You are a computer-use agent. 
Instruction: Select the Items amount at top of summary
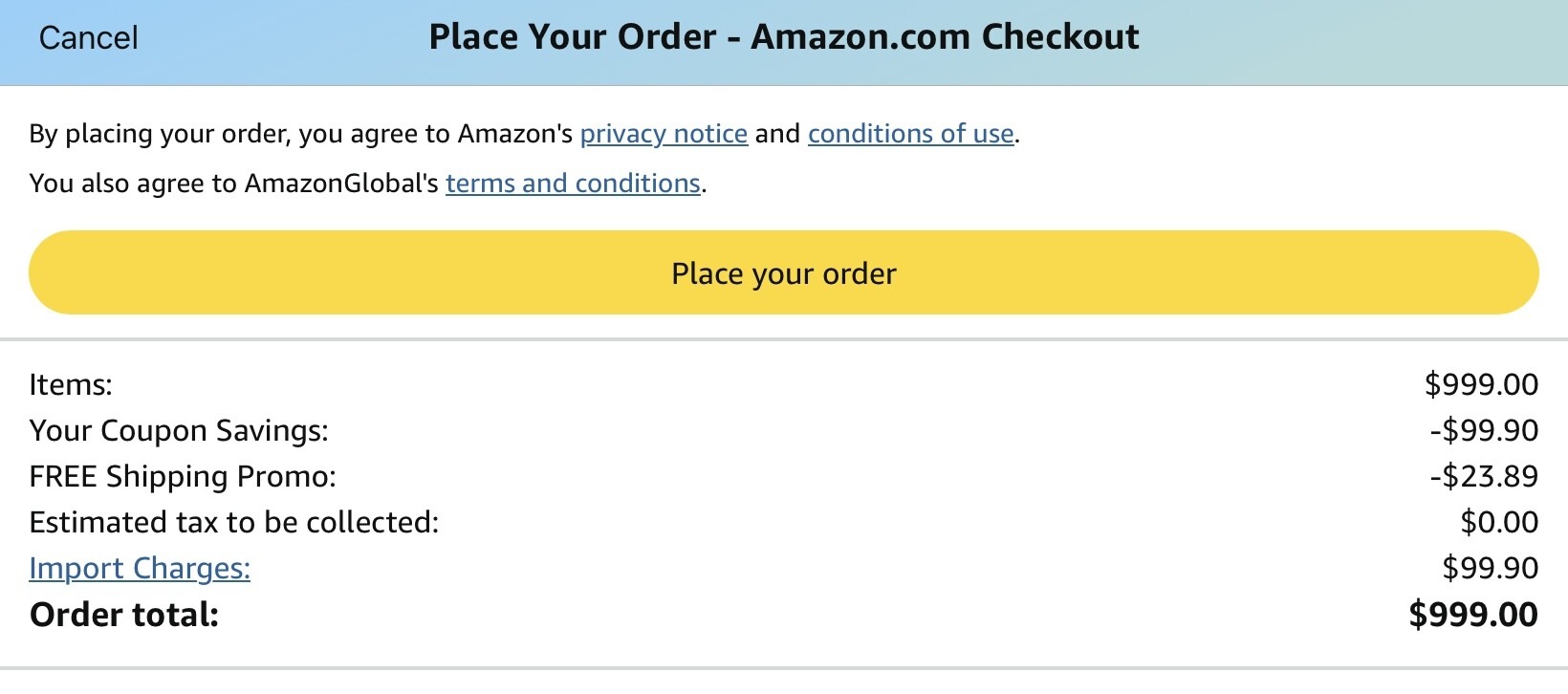(x=1481, y=384)
